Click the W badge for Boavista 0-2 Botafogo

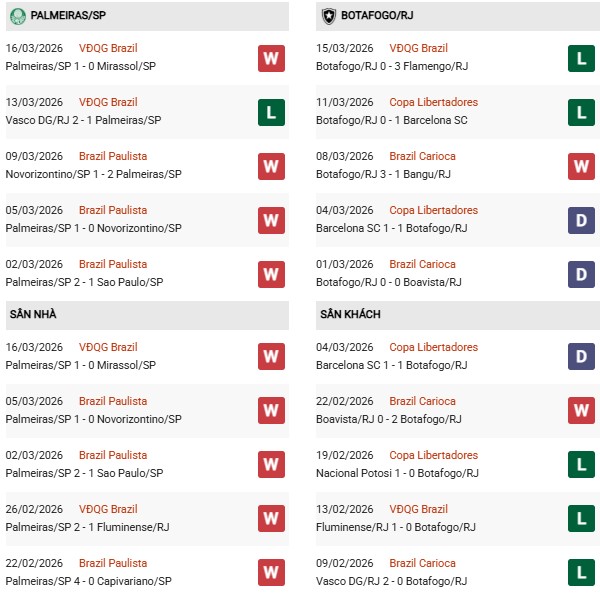click(x=581, y=411)
